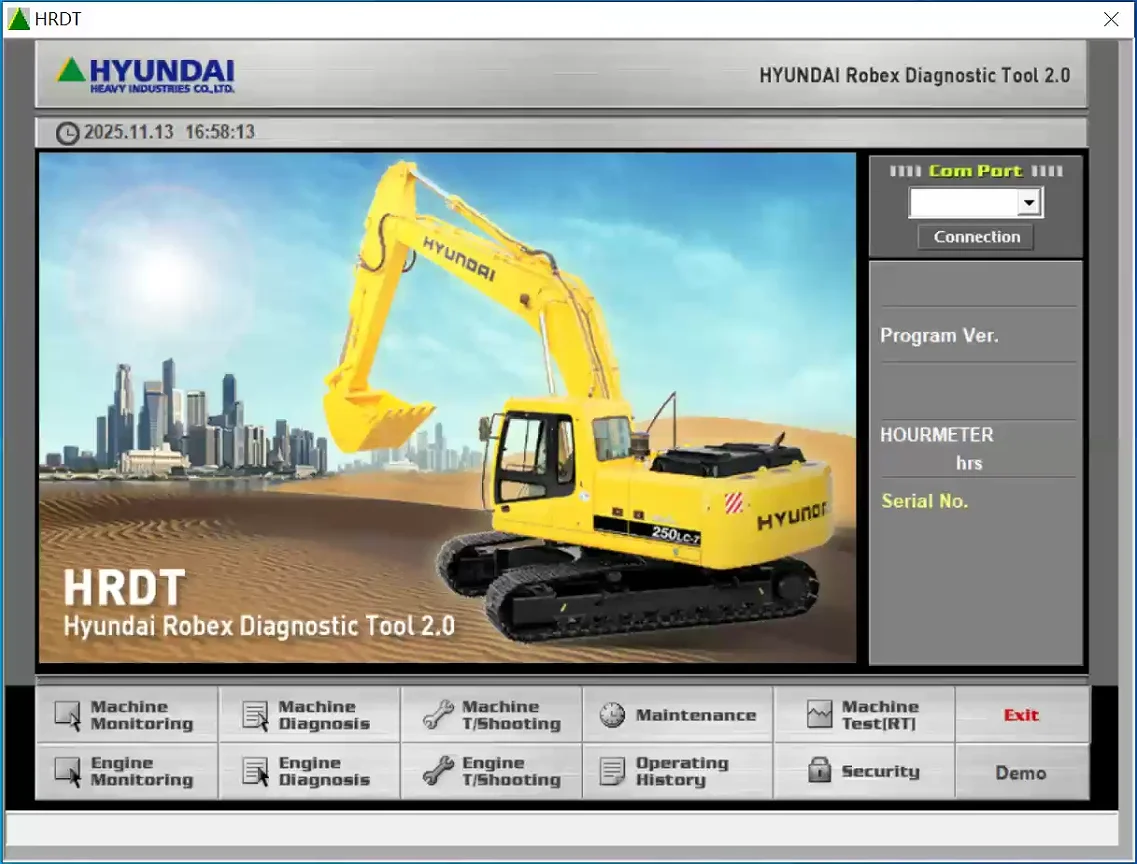Click the Machine Test(RT) graph icon
Viewport: 1137px width, 864px height.
point(819,715)
